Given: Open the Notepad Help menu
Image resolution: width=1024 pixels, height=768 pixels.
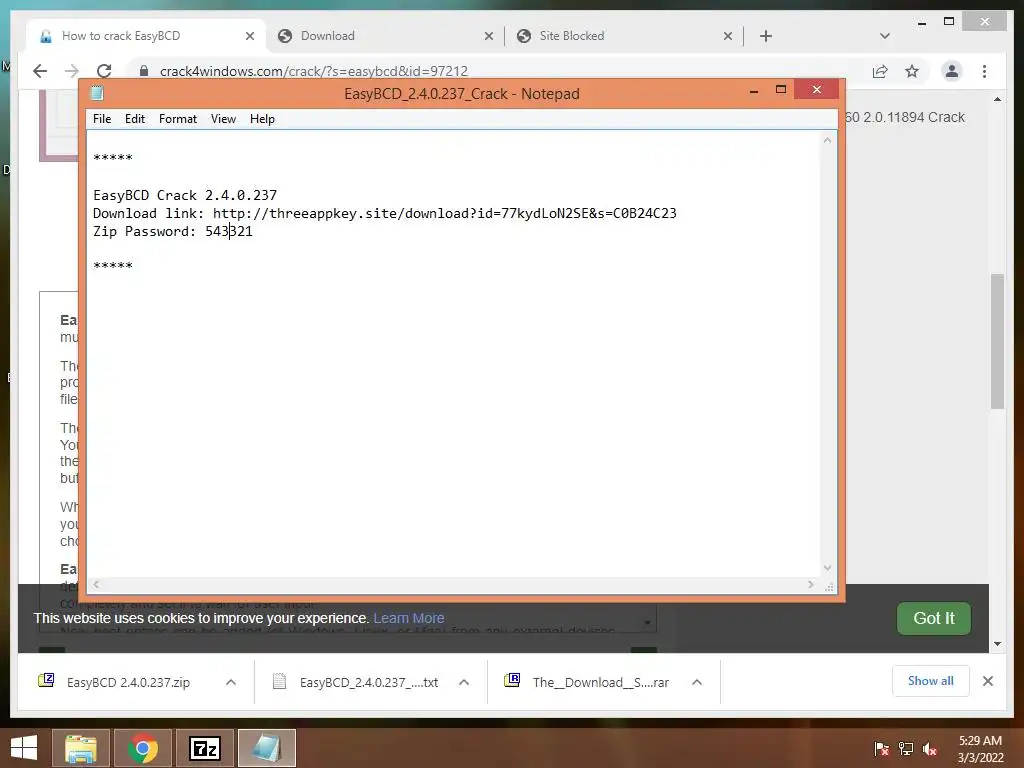Looking at the screenshot, I should pos(262,119).
